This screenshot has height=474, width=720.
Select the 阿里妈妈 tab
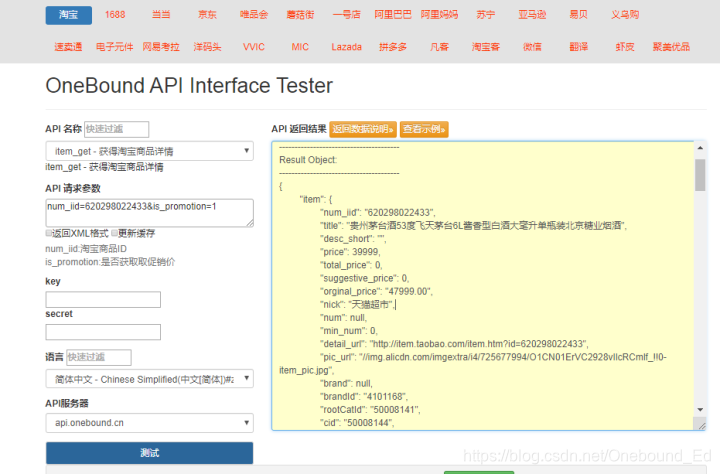click(439, 15)
